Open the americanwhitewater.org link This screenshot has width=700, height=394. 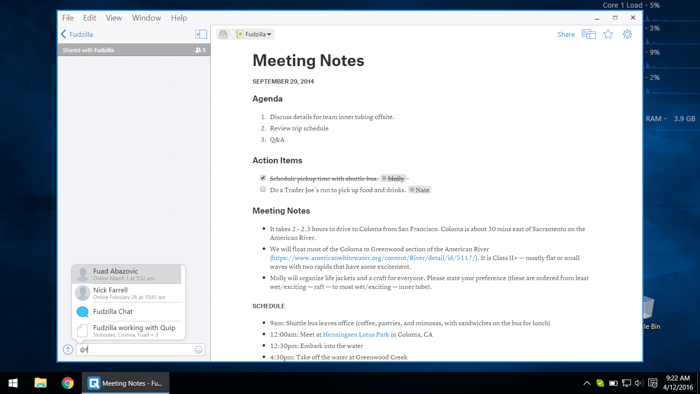[x=373, y=257]
